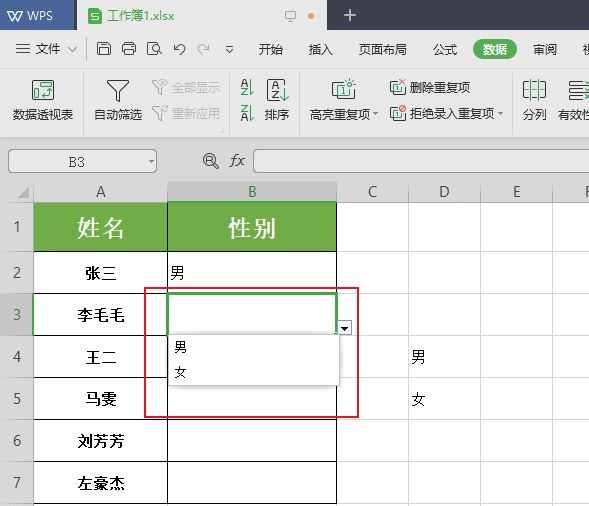Screen dimensions: 589x506
Task: Expand the 拒绝录入重复项 dropdown arrow
Action: pyautogui.click(x=500, y=113)
